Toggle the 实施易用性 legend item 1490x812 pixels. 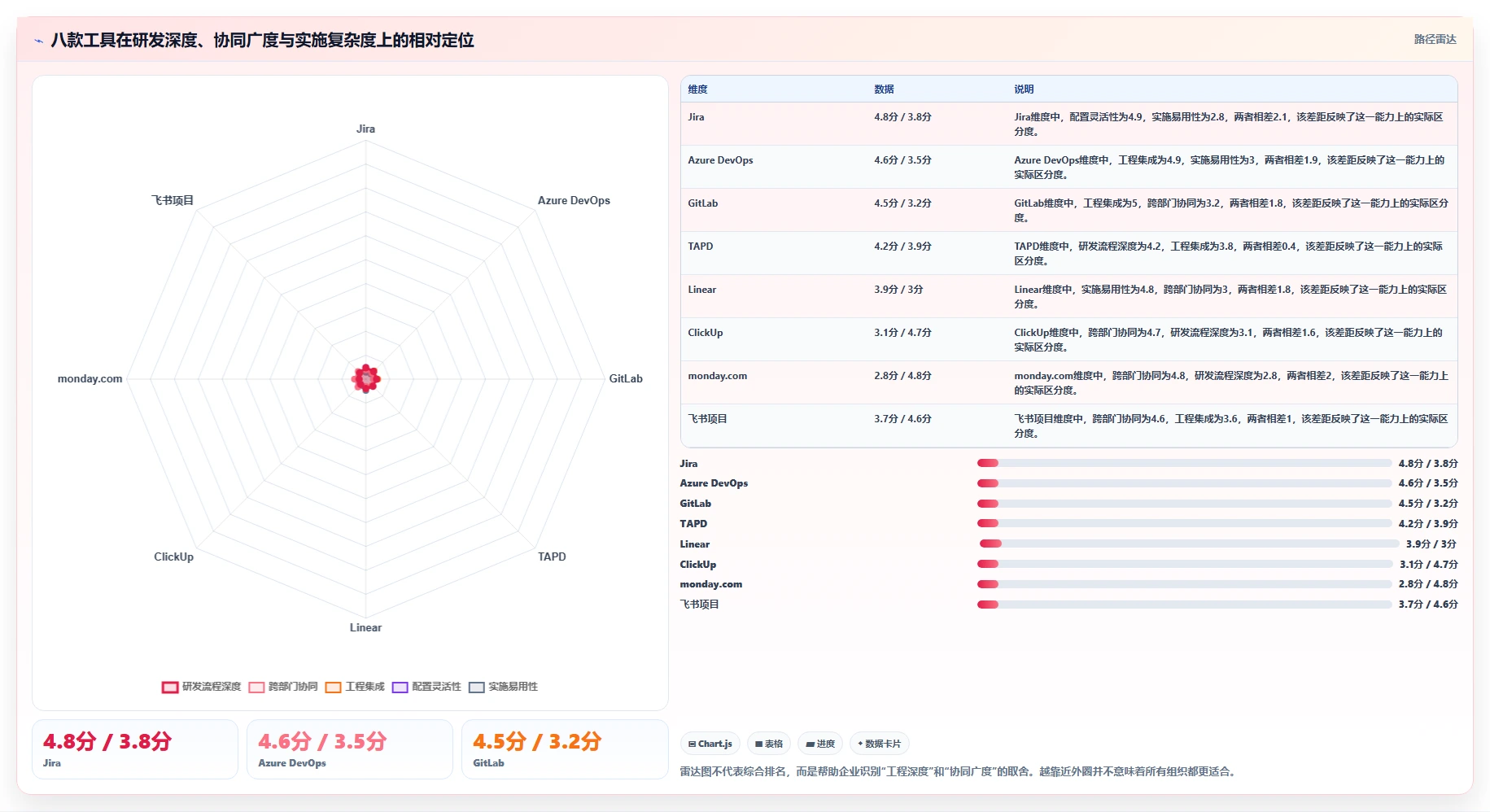point(503,687)
